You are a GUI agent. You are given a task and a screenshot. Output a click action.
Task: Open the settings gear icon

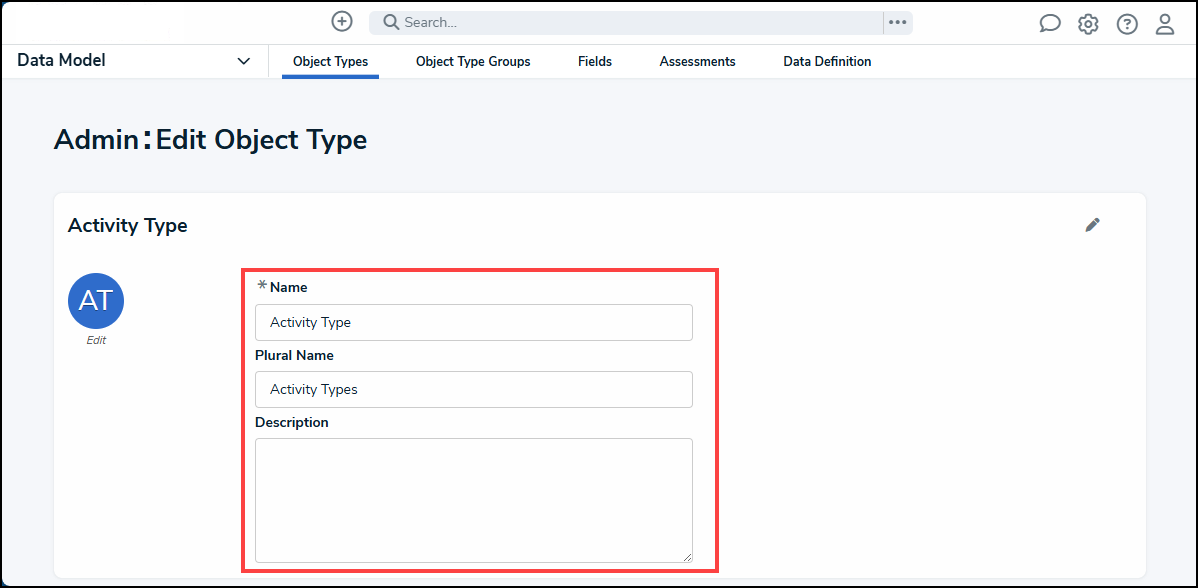click(1088, 23)
